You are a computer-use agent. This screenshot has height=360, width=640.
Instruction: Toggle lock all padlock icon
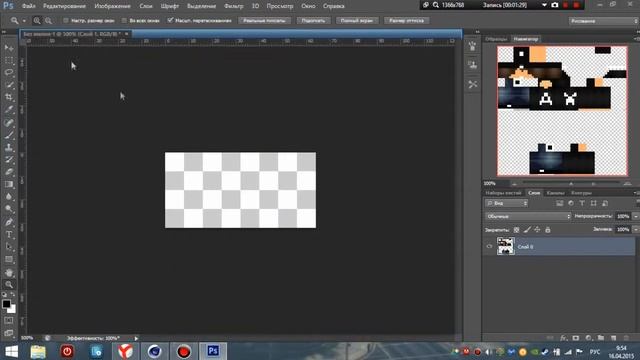click(x=548, y=230)
